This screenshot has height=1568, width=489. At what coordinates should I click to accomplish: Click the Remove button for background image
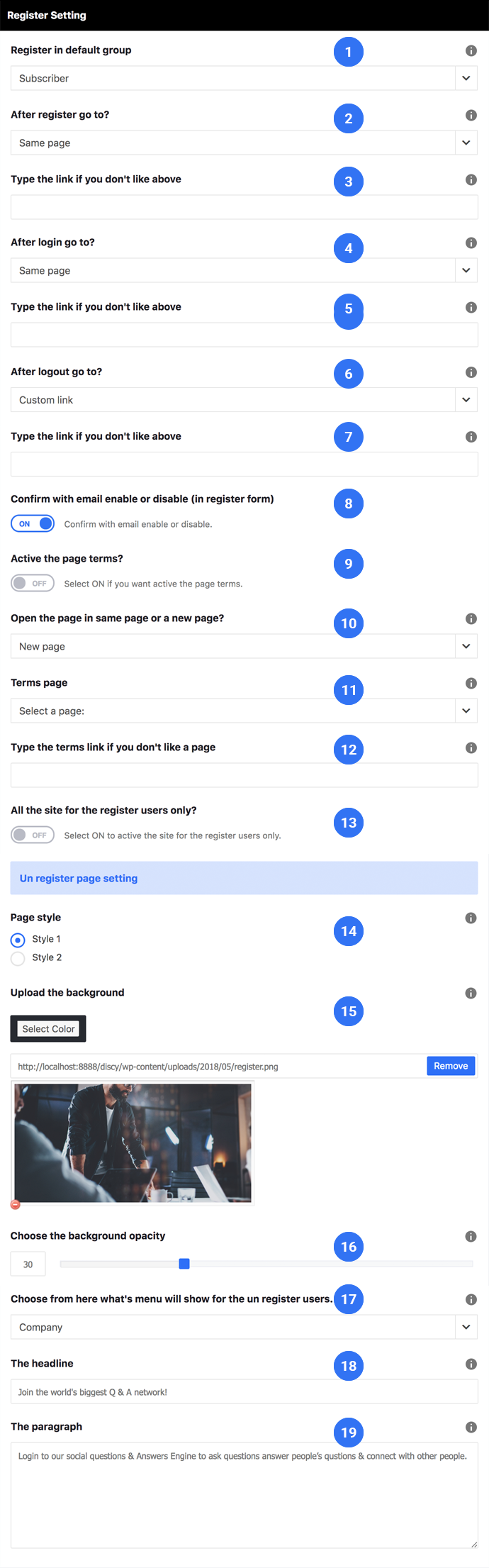[451, 1067]
